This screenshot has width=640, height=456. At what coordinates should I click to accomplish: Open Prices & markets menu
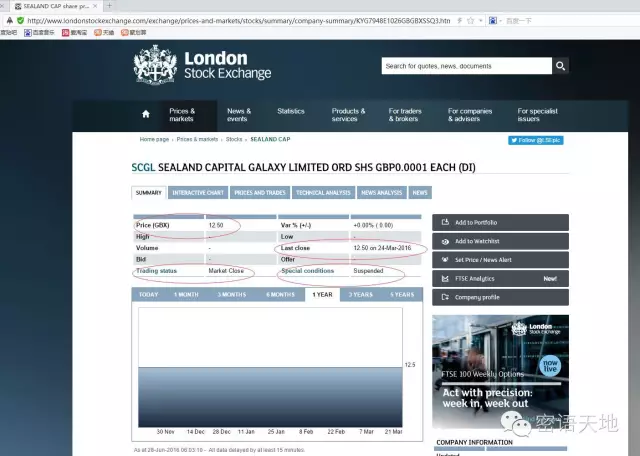[182, 115]
